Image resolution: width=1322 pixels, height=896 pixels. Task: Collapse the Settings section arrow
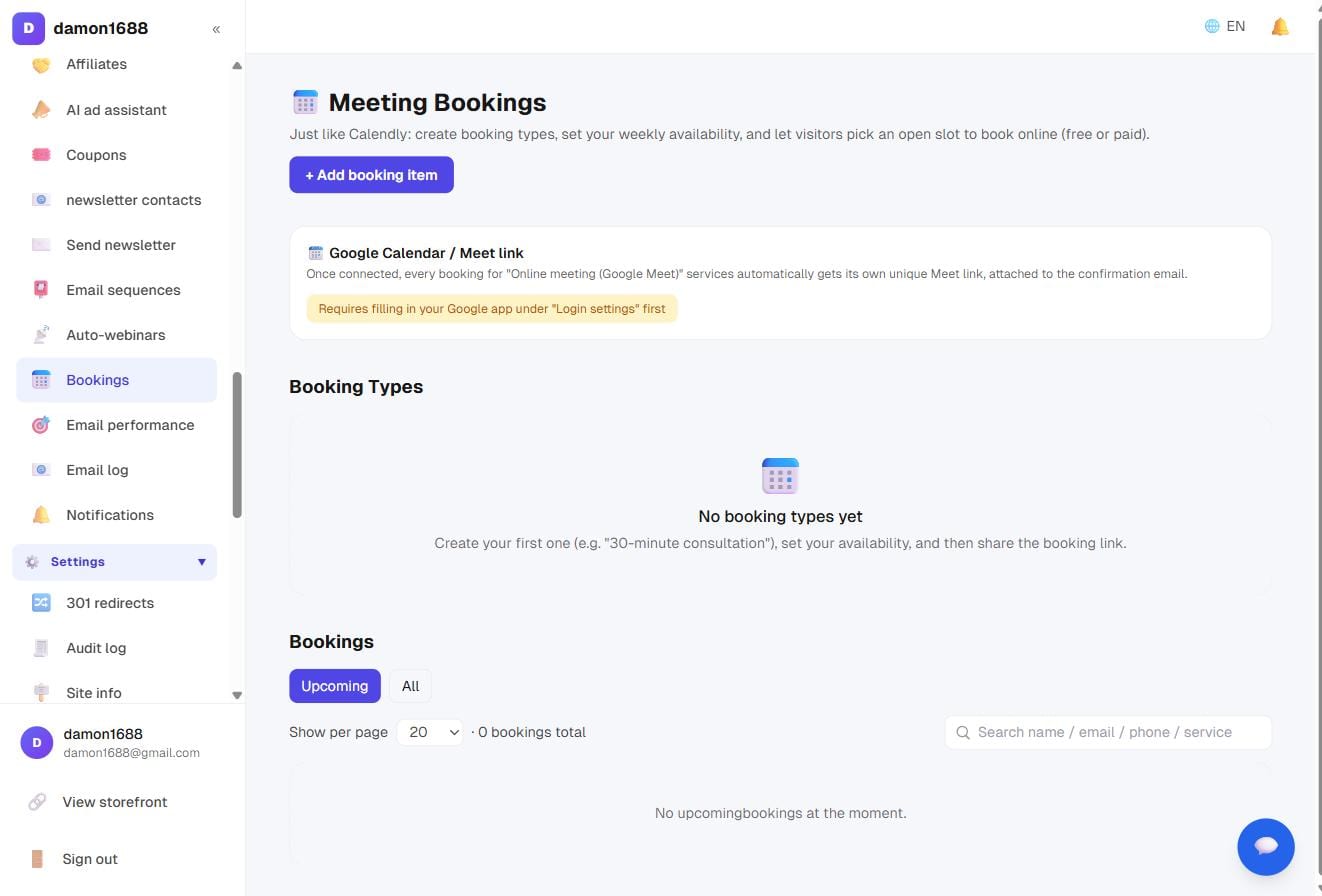[x=201, y=562]
